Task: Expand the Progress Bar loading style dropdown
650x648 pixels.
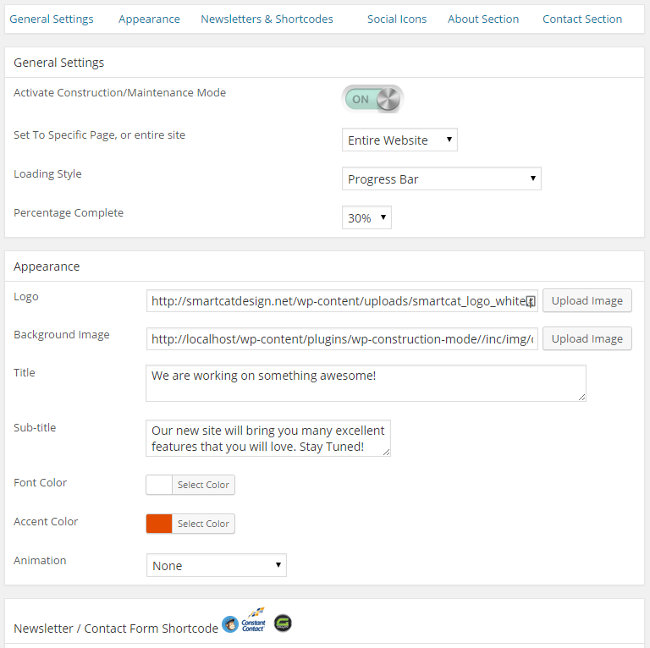Action: click(x=441, y=179)
